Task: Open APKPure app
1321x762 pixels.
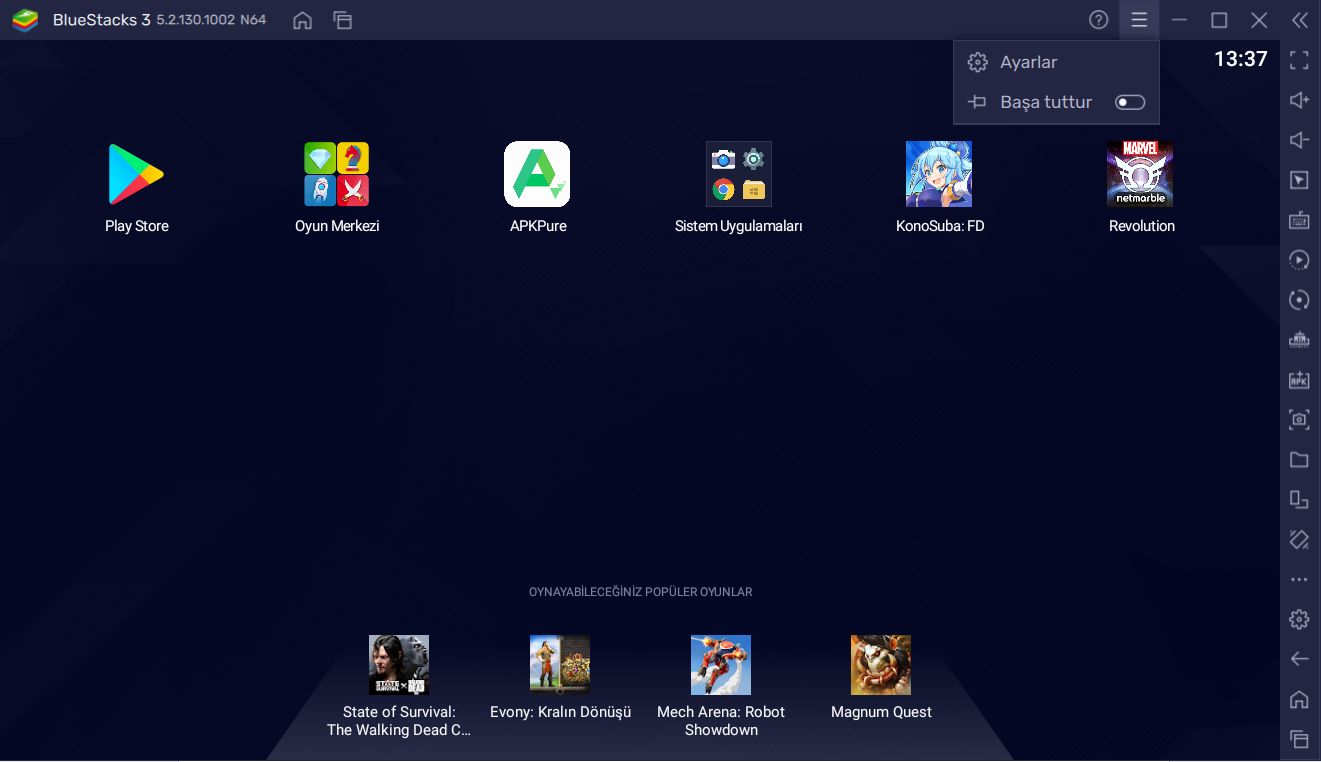Action: (x=537, y=174)
